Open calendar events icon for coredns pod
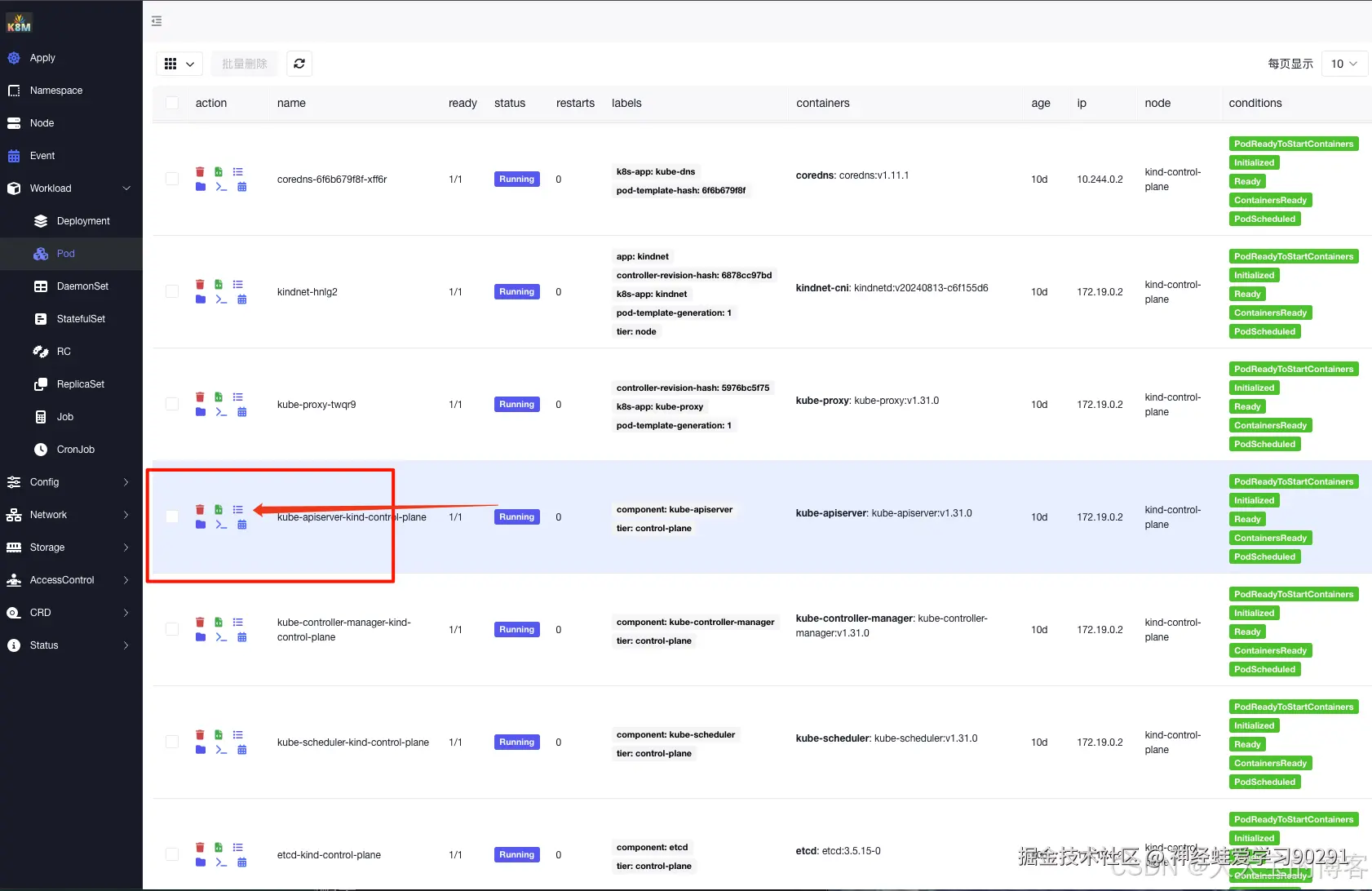Viewport: 1372px width, 891px height. 242,187
